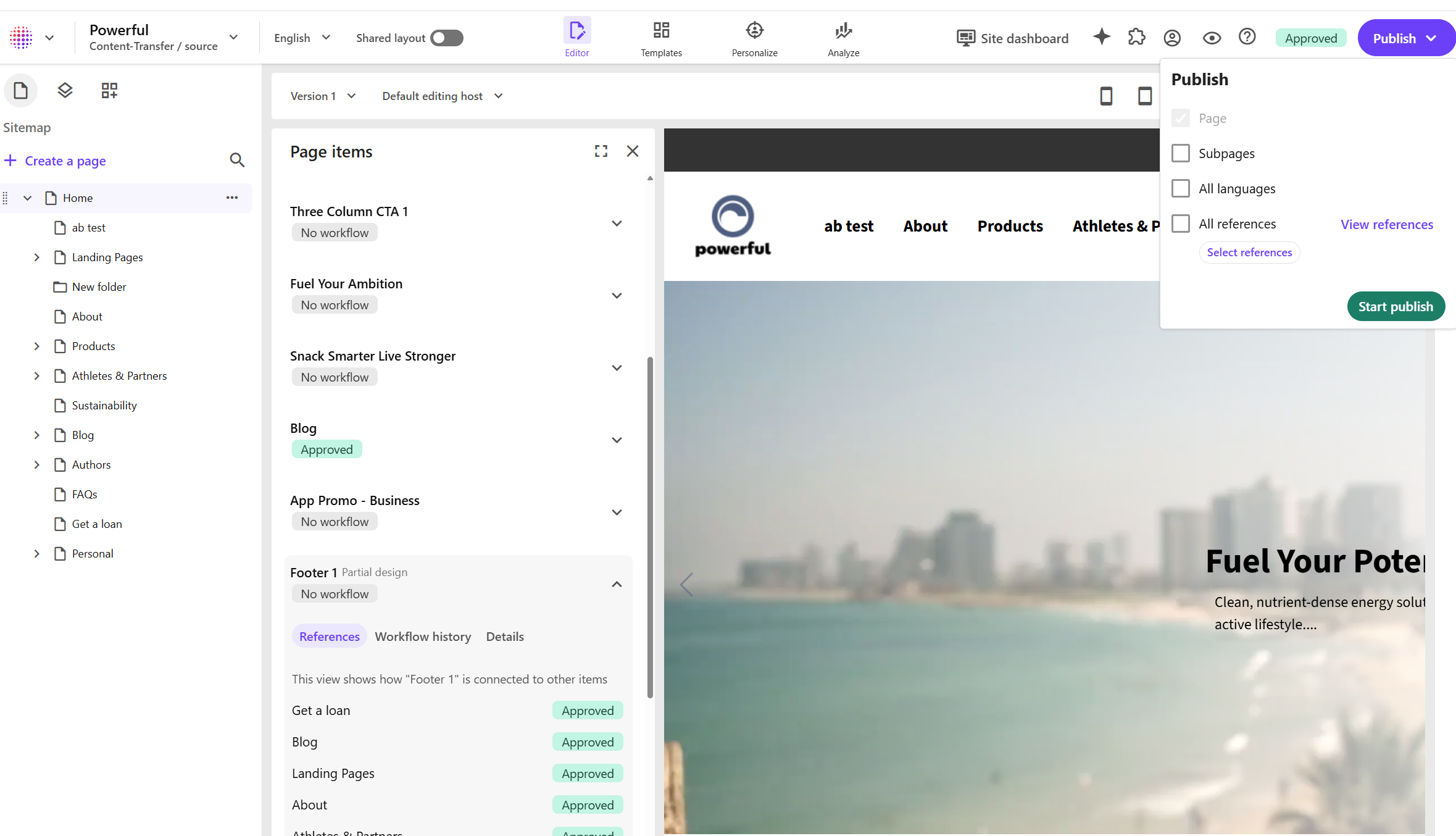Open preview mode with the eye icon

click(1211, 38)
